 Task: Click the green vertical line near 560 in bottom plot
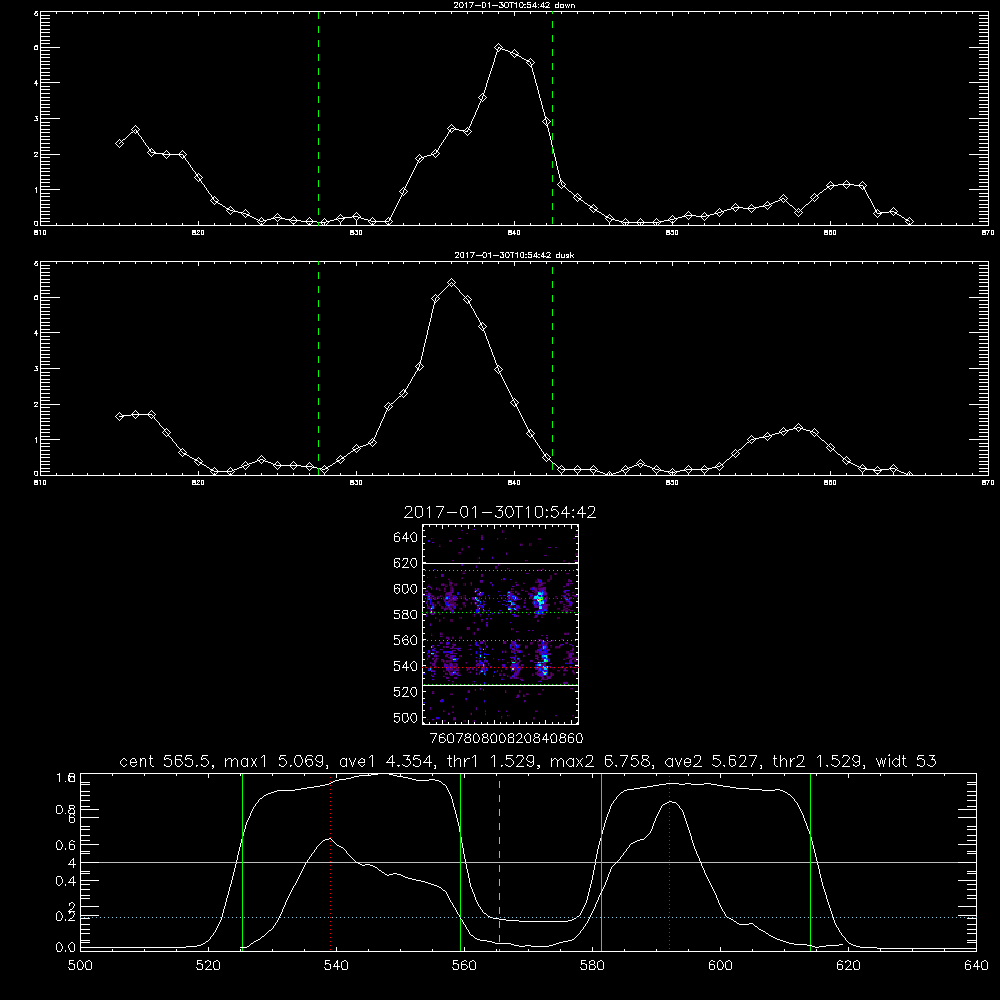click(460, 861)
